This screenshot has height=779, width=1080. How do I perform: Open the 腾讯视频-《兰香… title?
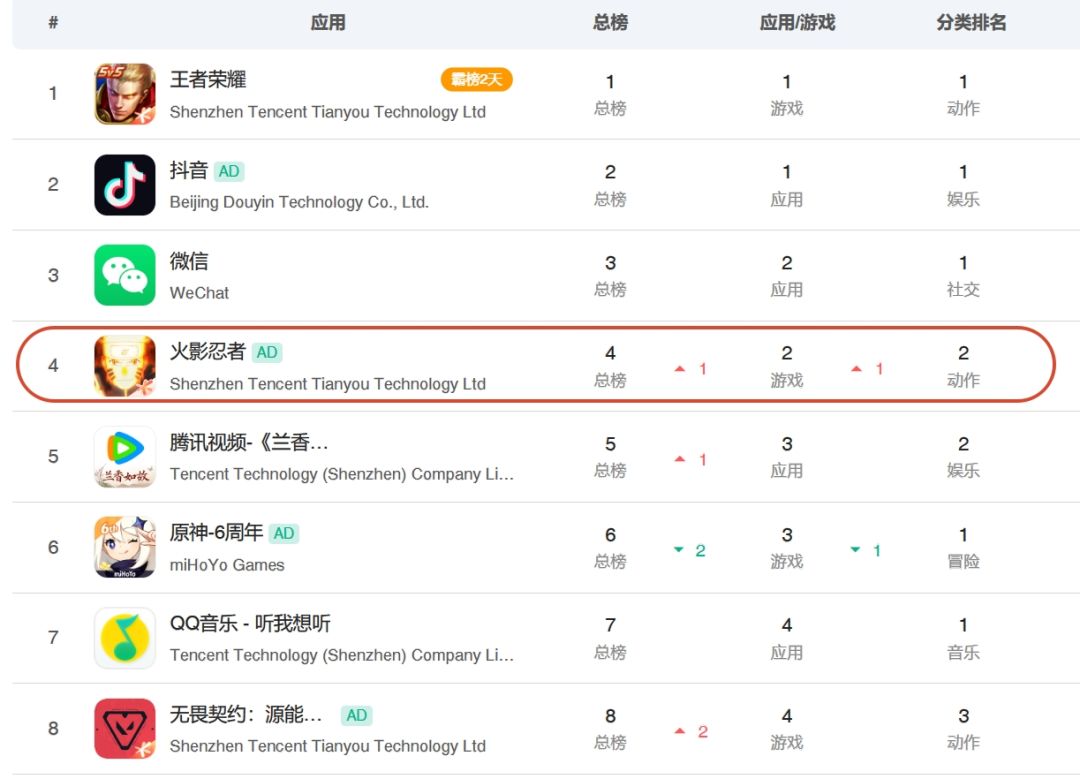249,443
